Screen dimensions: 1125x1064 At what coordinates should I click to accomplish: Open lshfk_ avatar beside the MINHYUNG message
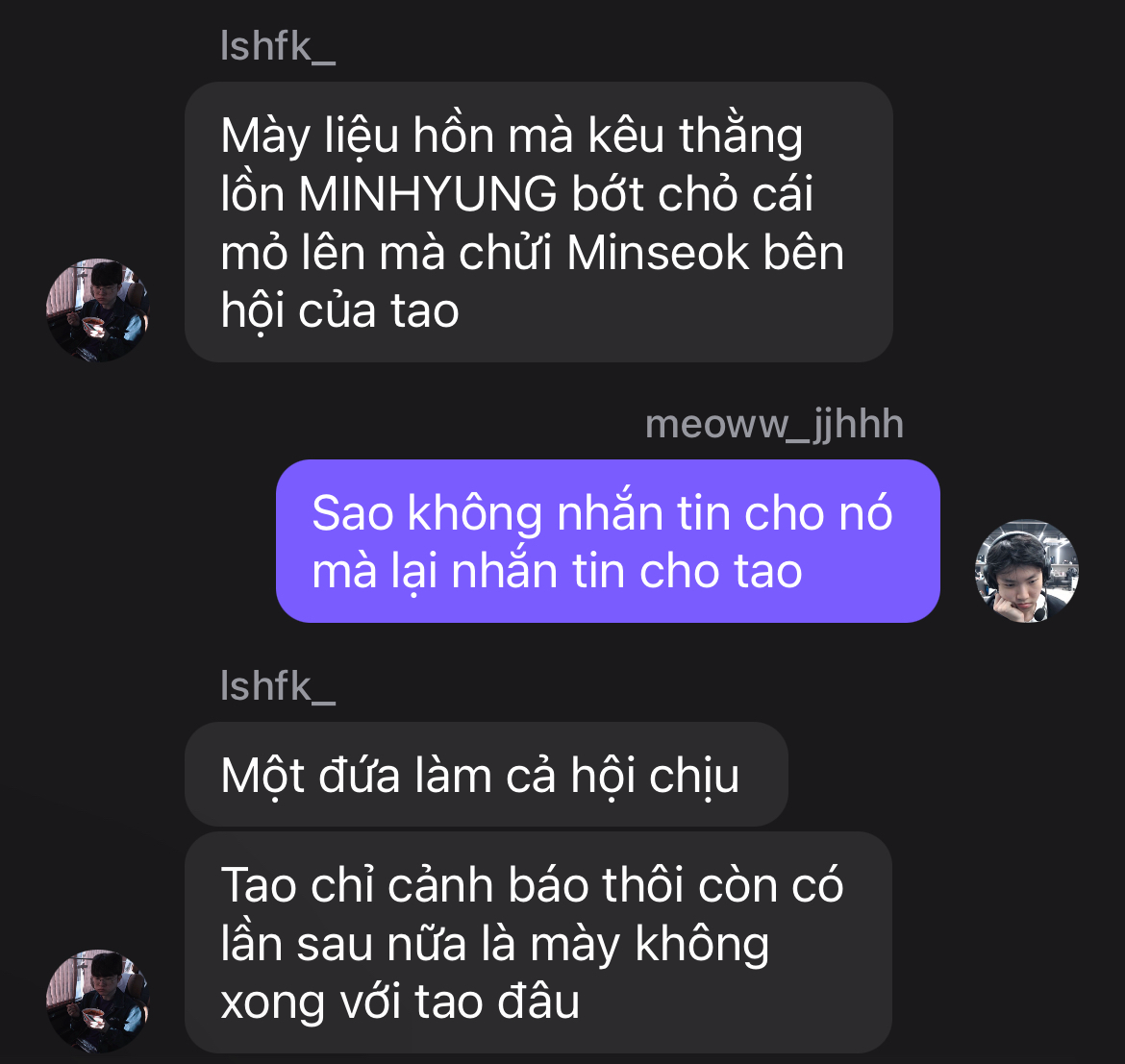[97, 310]
